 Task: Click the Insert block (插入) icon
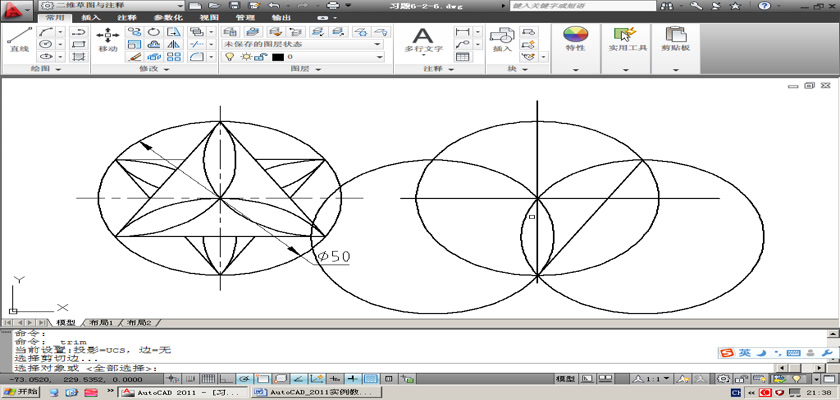(x=501, y=39)
